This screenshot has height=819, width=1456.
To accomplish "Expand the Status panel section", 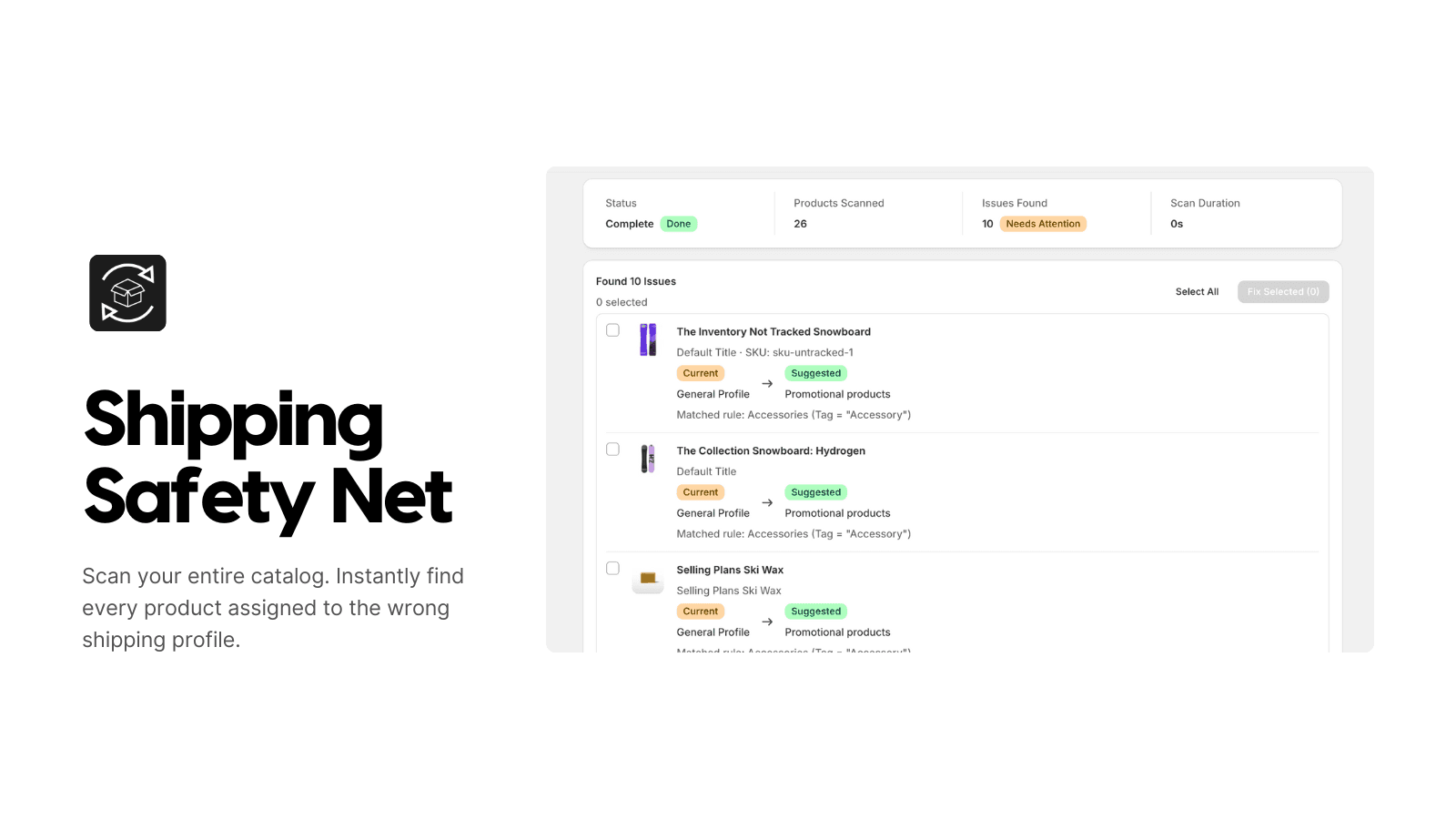I will (x=621, y=203).
